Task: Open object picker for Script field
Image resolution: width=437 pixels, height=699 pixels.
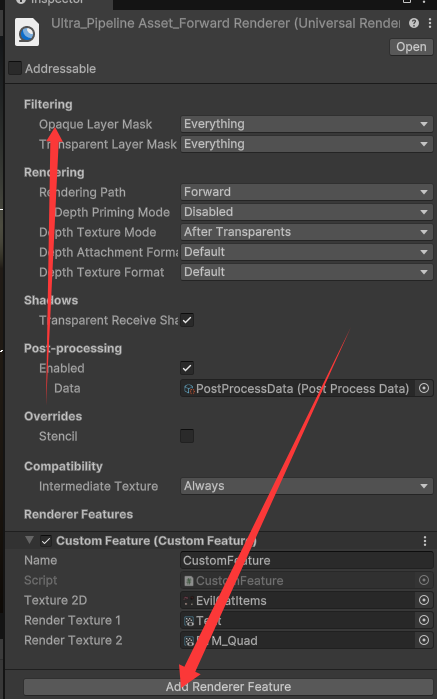Action: tap(424, 580)
